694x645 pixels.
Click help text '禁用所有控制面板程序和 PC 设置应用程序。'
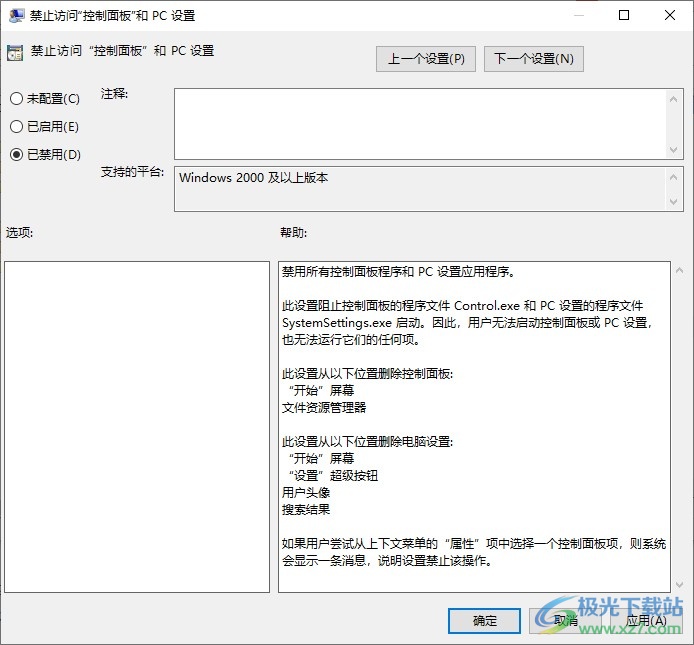[398, 271]
